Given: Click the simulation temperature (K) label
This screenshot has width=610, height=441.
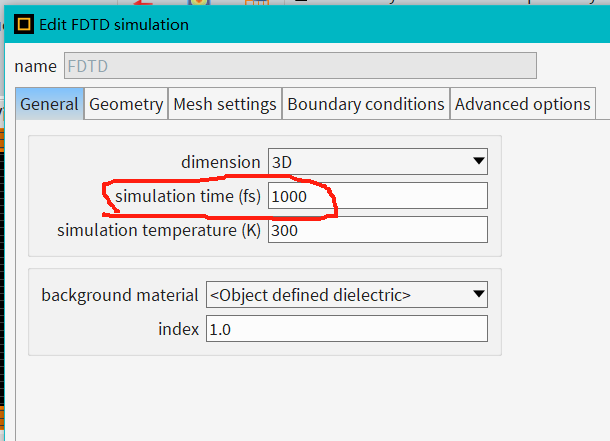Looking at the screenshot, I should (x=159, y=230).
